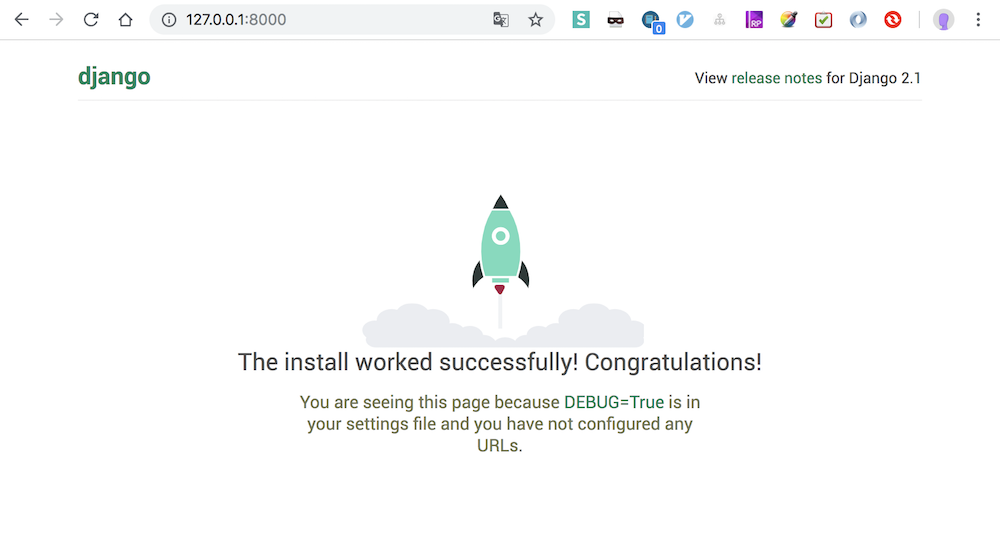
Task: Open the release notes link
Action: point(776,78)
